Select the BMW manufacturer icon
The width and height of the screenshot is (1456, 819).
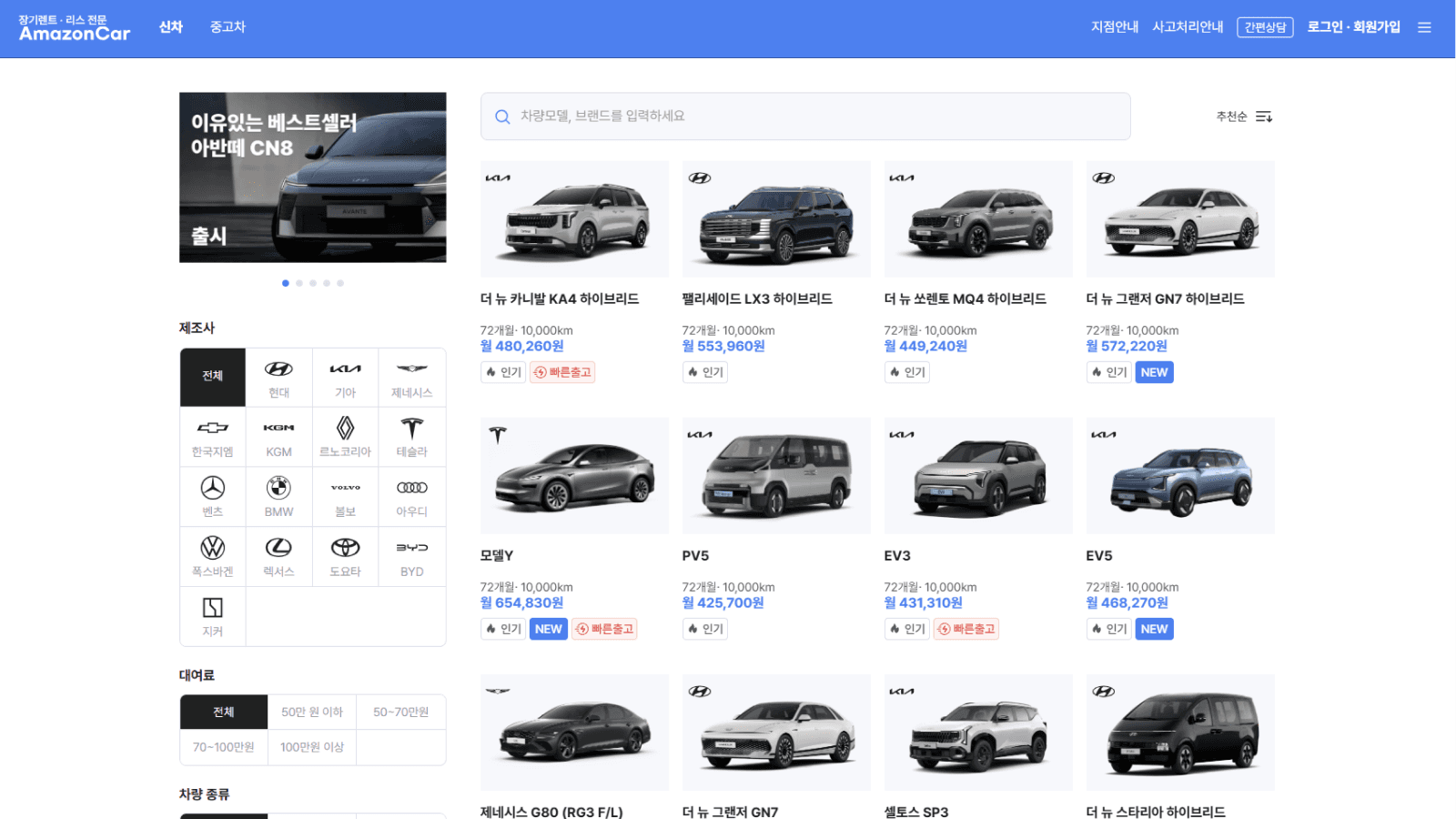[x=278, y=497]
